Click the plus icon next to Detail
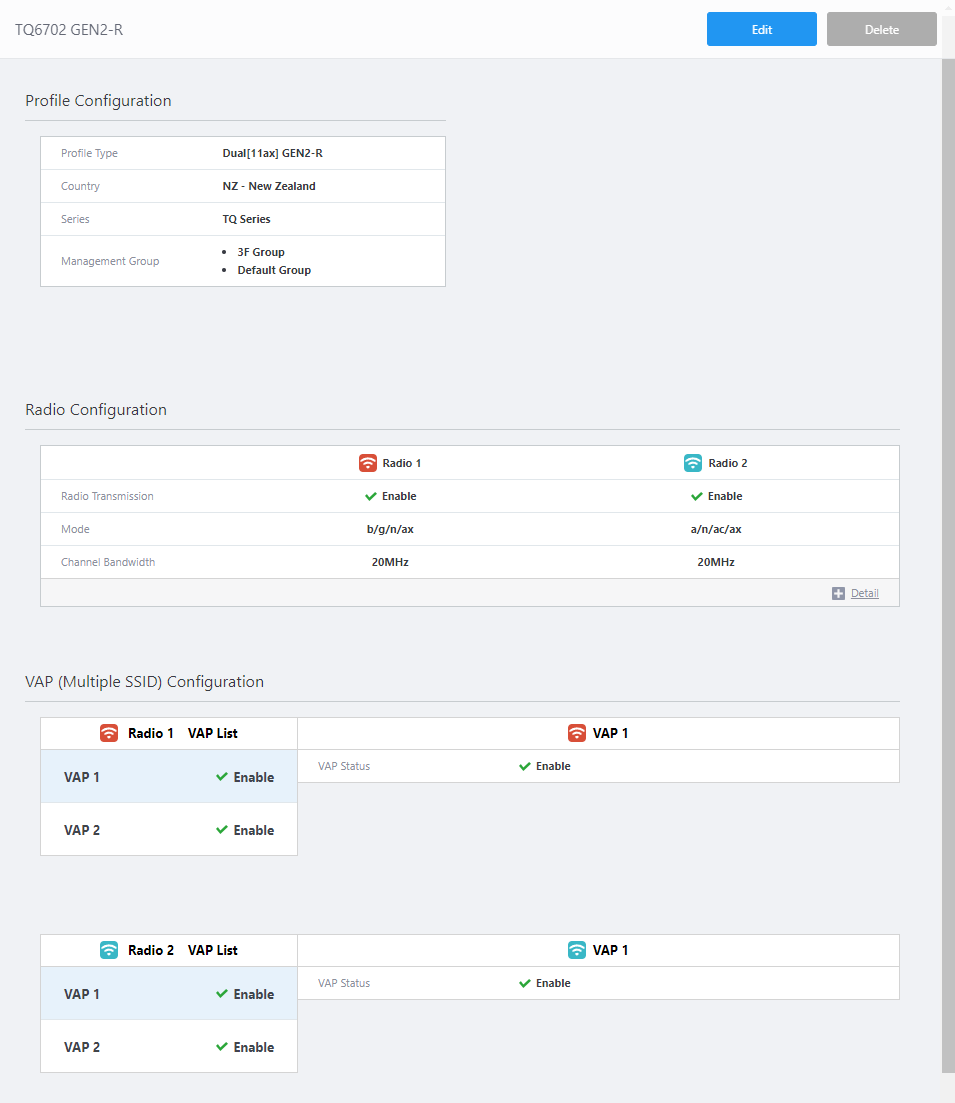The height and width of the screenshot is (1103, 955). 838,593
